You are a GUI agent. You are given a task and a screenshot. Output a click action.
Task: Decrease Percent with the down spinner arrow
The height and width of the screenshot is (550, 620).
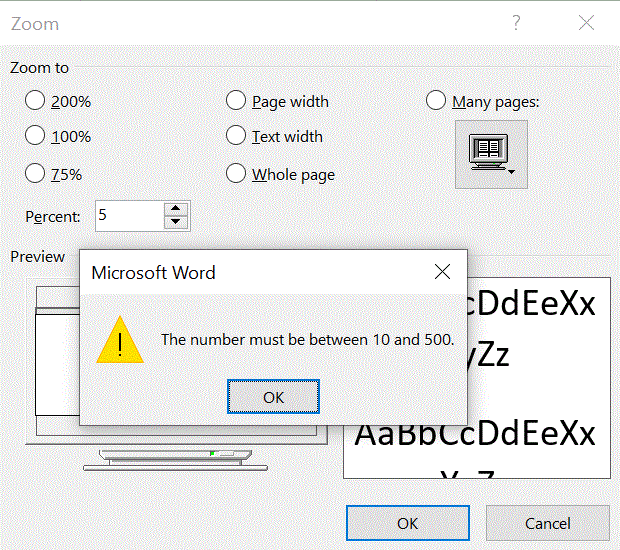pos(176,222)
